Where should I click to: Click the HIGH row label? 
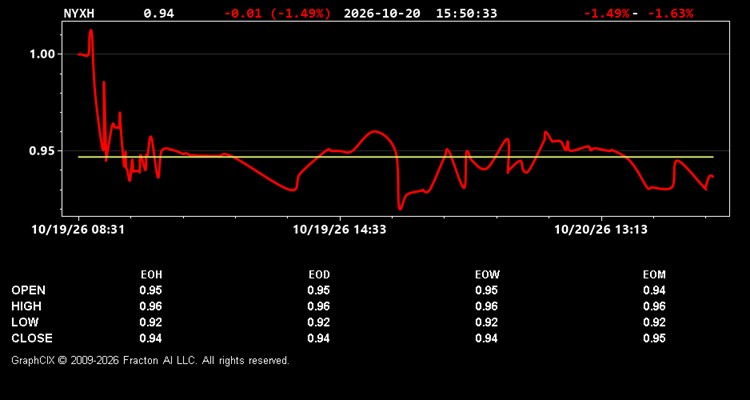(26, 306)
